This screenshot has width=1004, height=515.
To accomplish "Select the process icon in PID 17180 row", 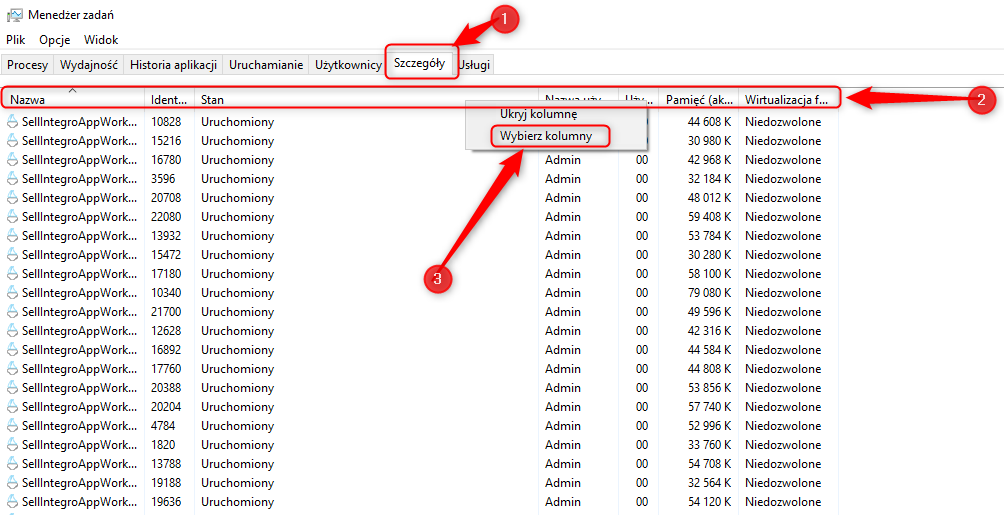I will [13, 274].
